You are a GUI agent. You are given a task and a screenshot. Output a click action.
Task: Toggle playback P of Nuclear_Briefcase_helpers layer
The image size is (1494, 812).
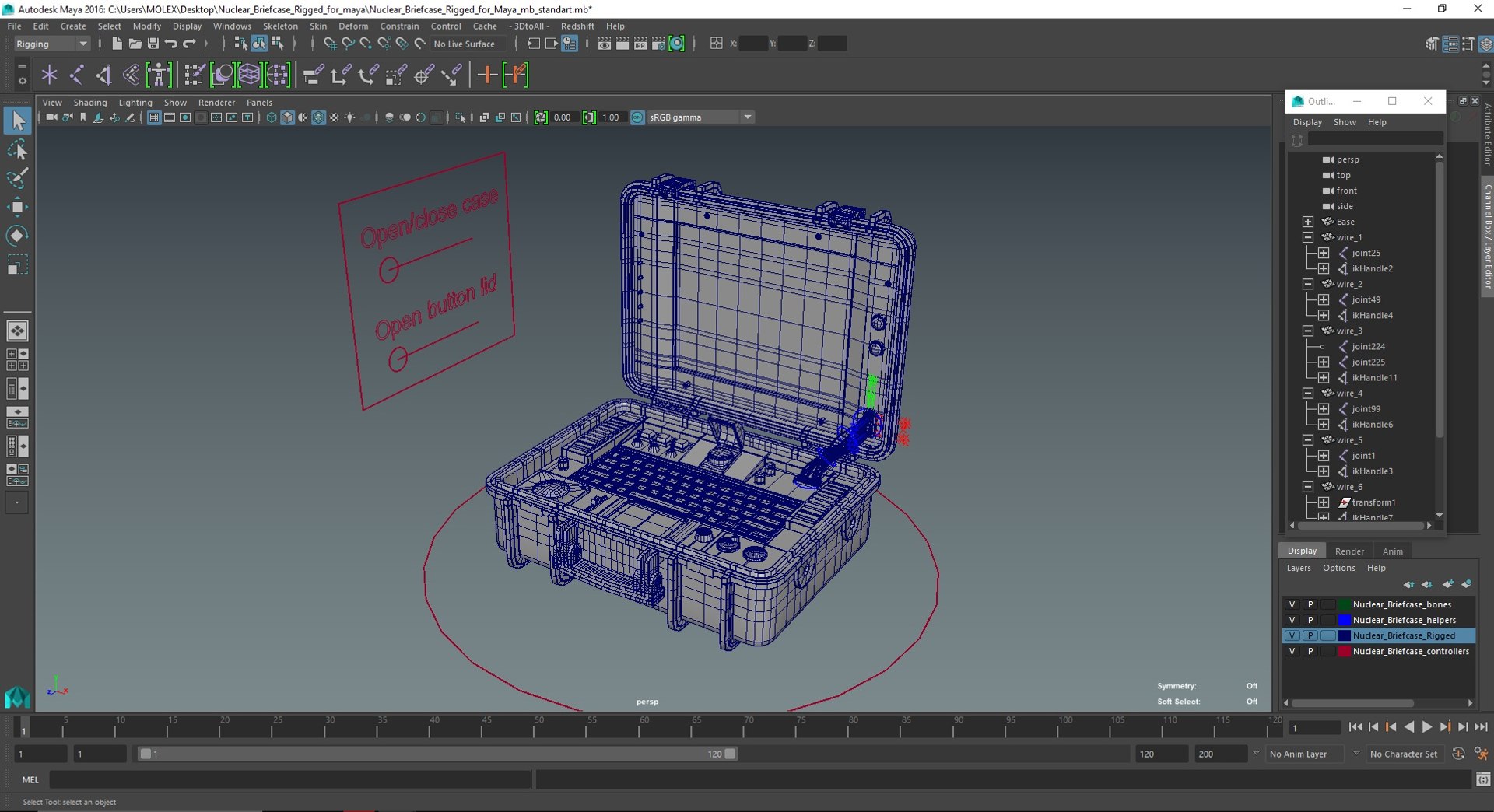coord(1310,620)
